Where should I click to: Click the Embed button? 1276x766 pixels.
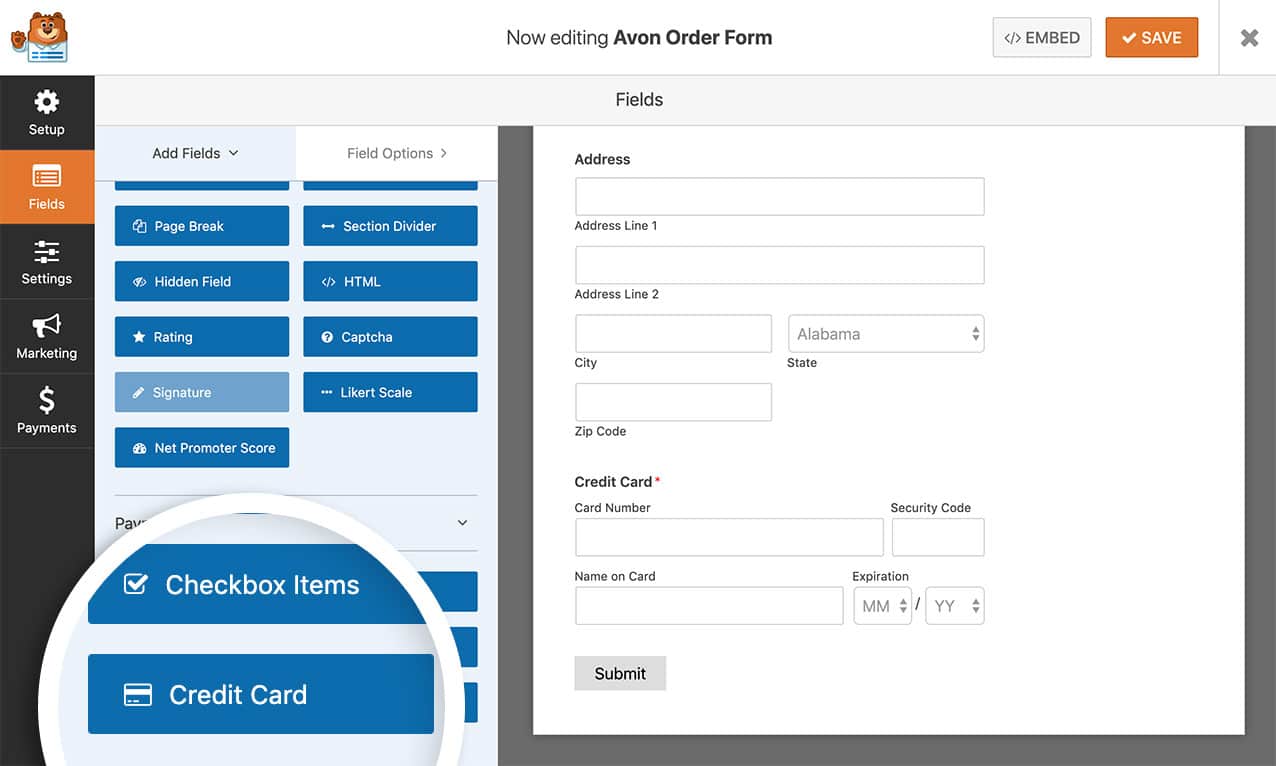(x=1042, y=38)
